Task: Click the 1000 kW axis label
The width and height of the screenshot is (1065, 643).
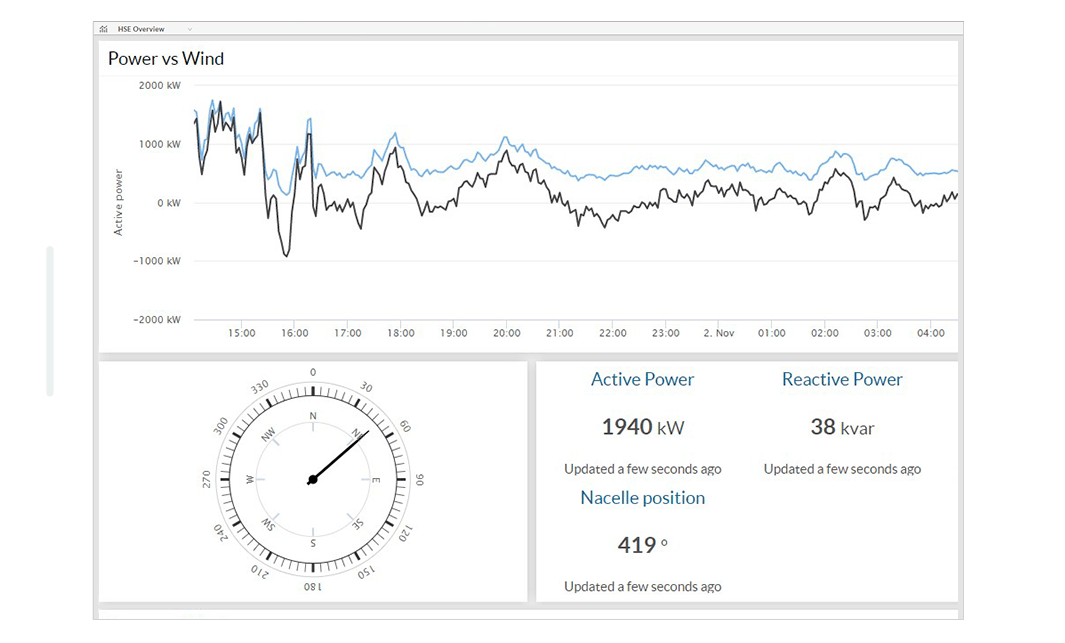Action: [160, 144]
